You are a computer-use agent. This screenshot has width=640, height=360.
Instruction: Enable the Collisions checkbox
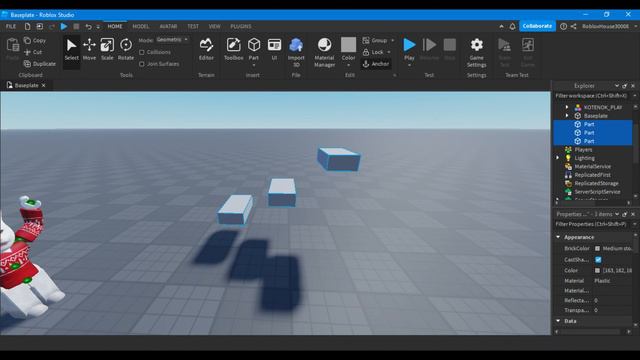click(142, 52)
